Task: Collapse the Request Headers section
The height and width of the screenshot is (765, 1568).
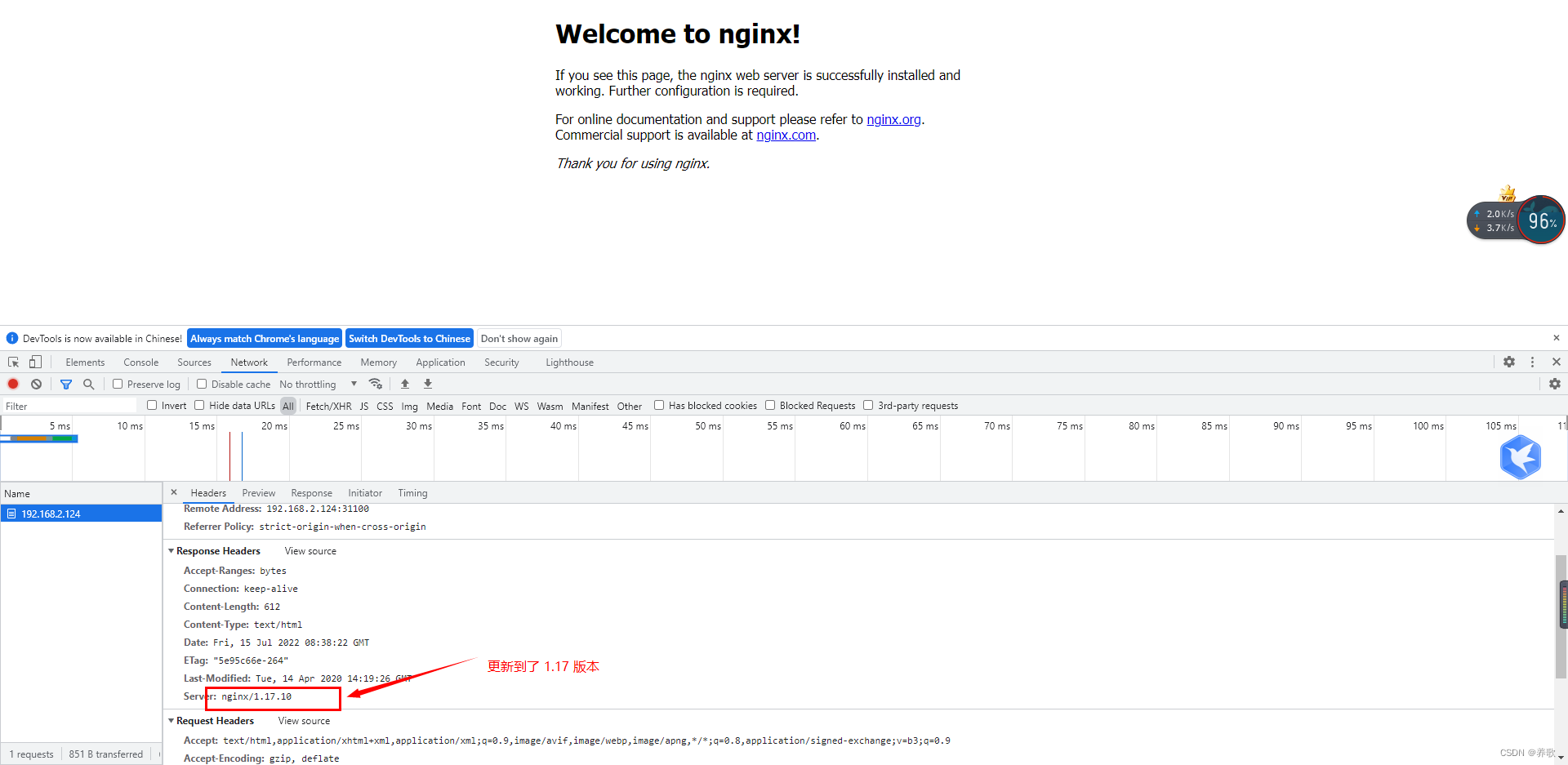Action: pyautogui.click(x=171, y=721)
